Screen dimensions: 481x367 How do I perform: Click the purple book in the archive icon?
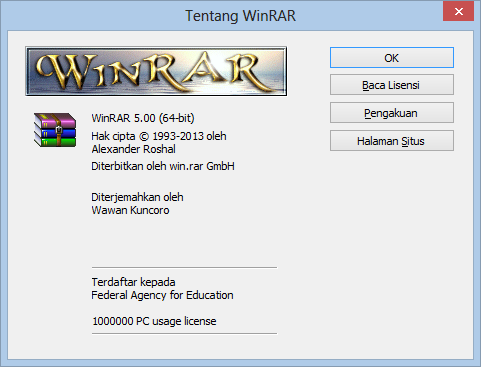[55, 119]
